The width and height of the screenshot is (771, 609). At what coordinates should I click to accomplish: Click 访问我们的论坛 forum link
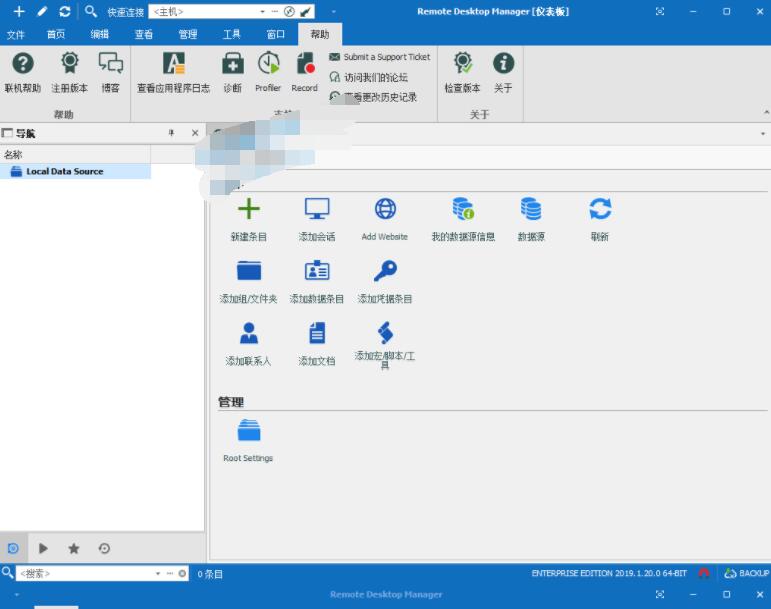coord(369,77)
